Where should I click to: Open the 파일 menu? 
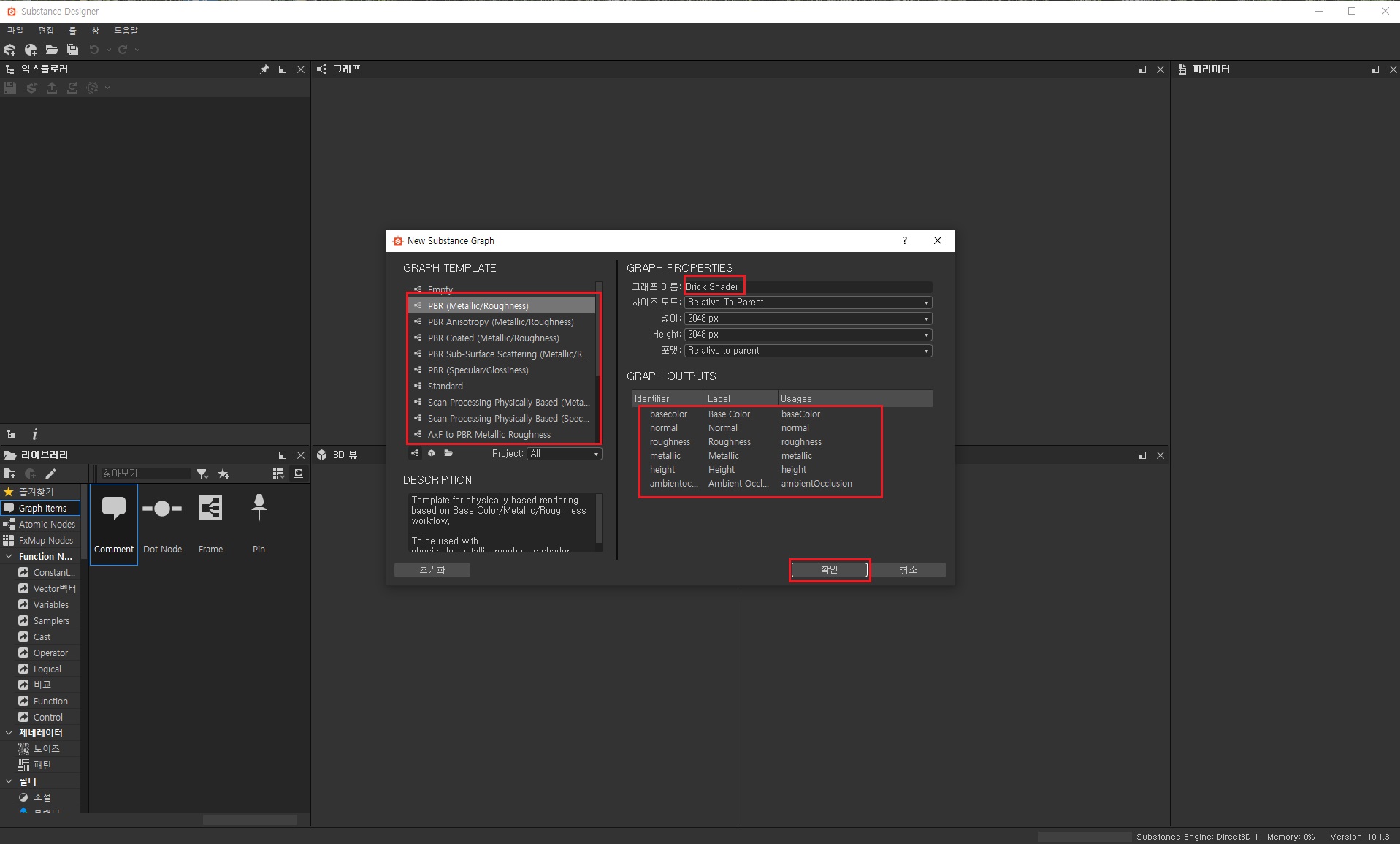[15, 31]
